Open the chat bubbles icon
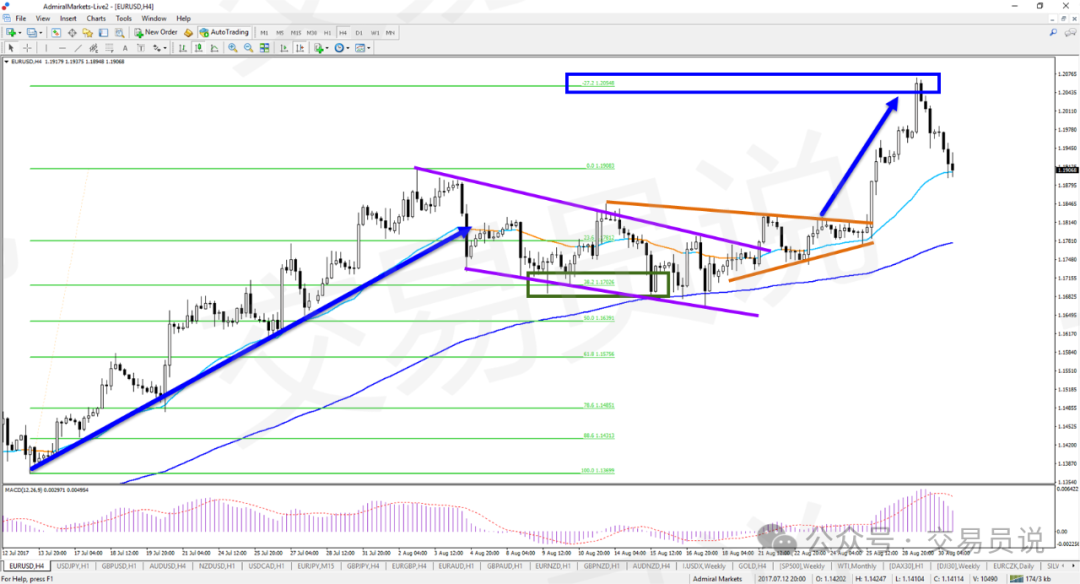This screenshot has height=584, width=1080. tap(1070, 32)
